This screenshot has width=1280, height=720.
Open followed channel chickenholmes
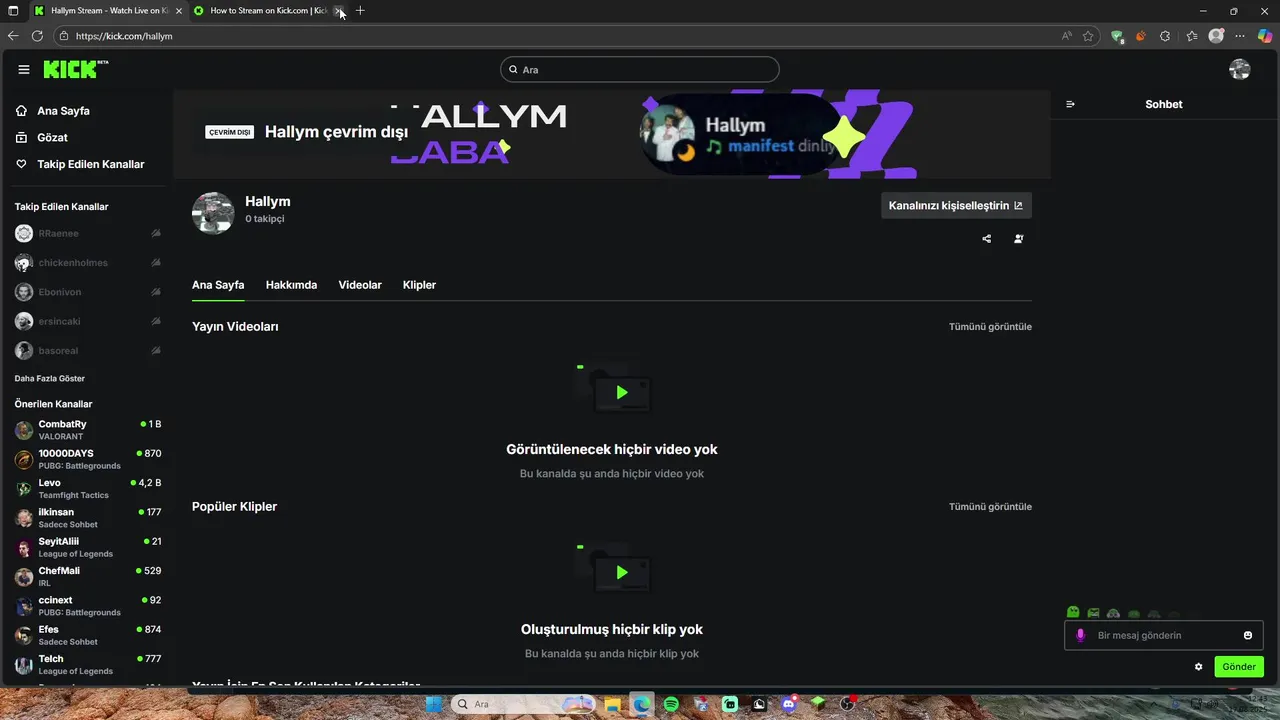point(88,263)
